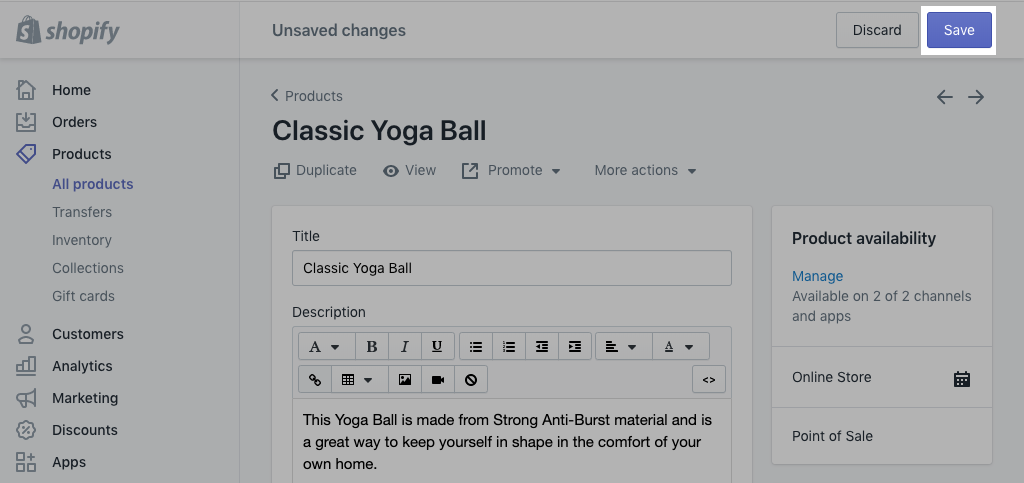The height and width of the screenshot is (483, 1024).
Task: Insert a bulleted list
Action: point(476,347)
